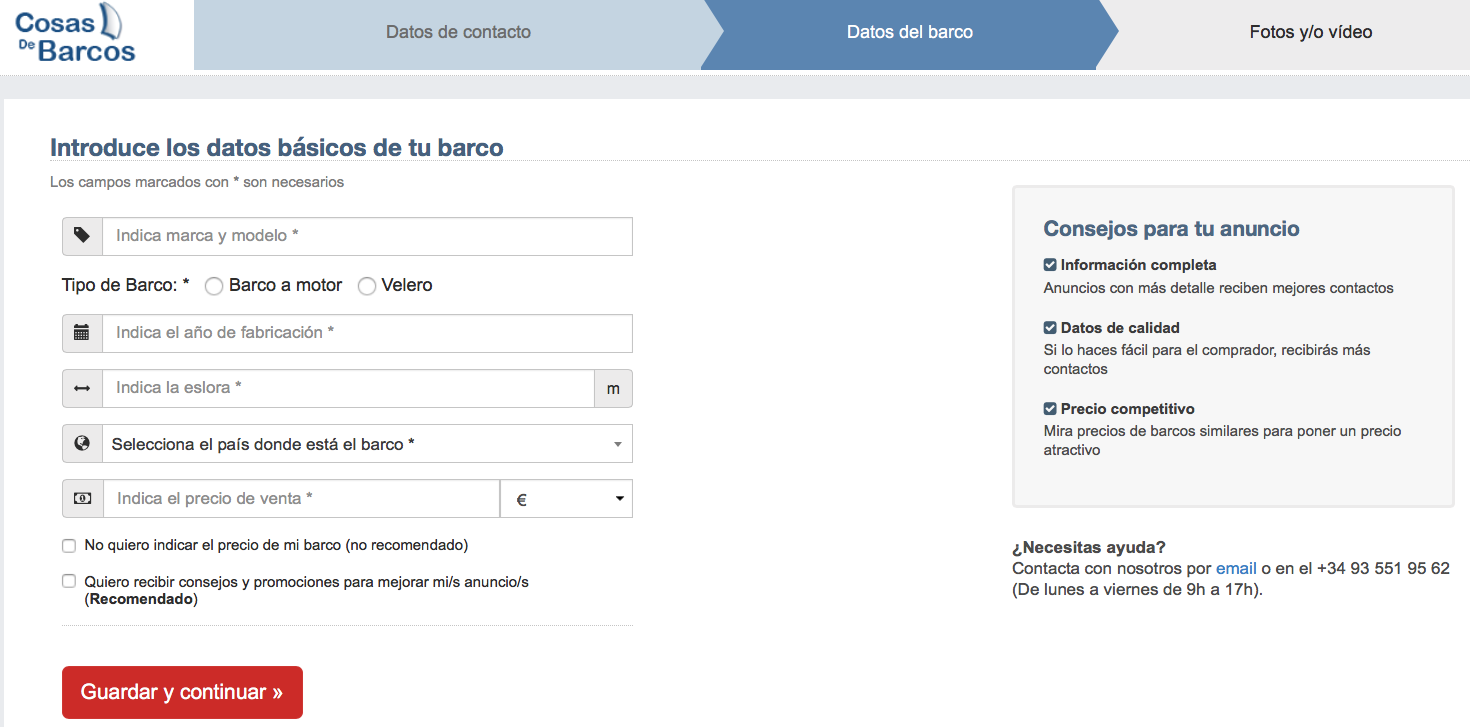Click the 'Tipo de Barco:' label

tap(126, 285)
